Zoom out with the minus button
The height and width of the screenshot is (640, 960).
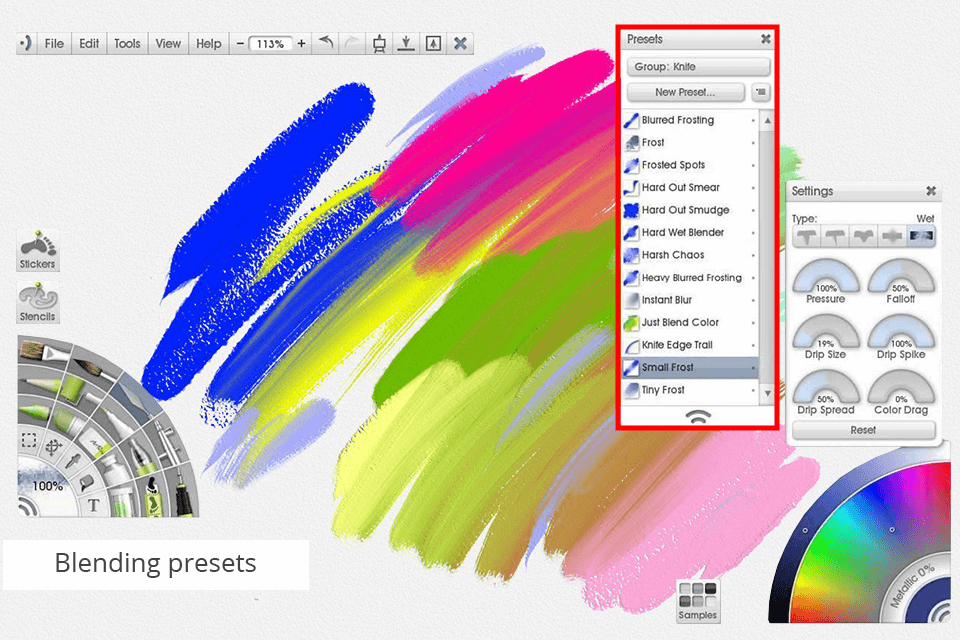click(240, 43)
